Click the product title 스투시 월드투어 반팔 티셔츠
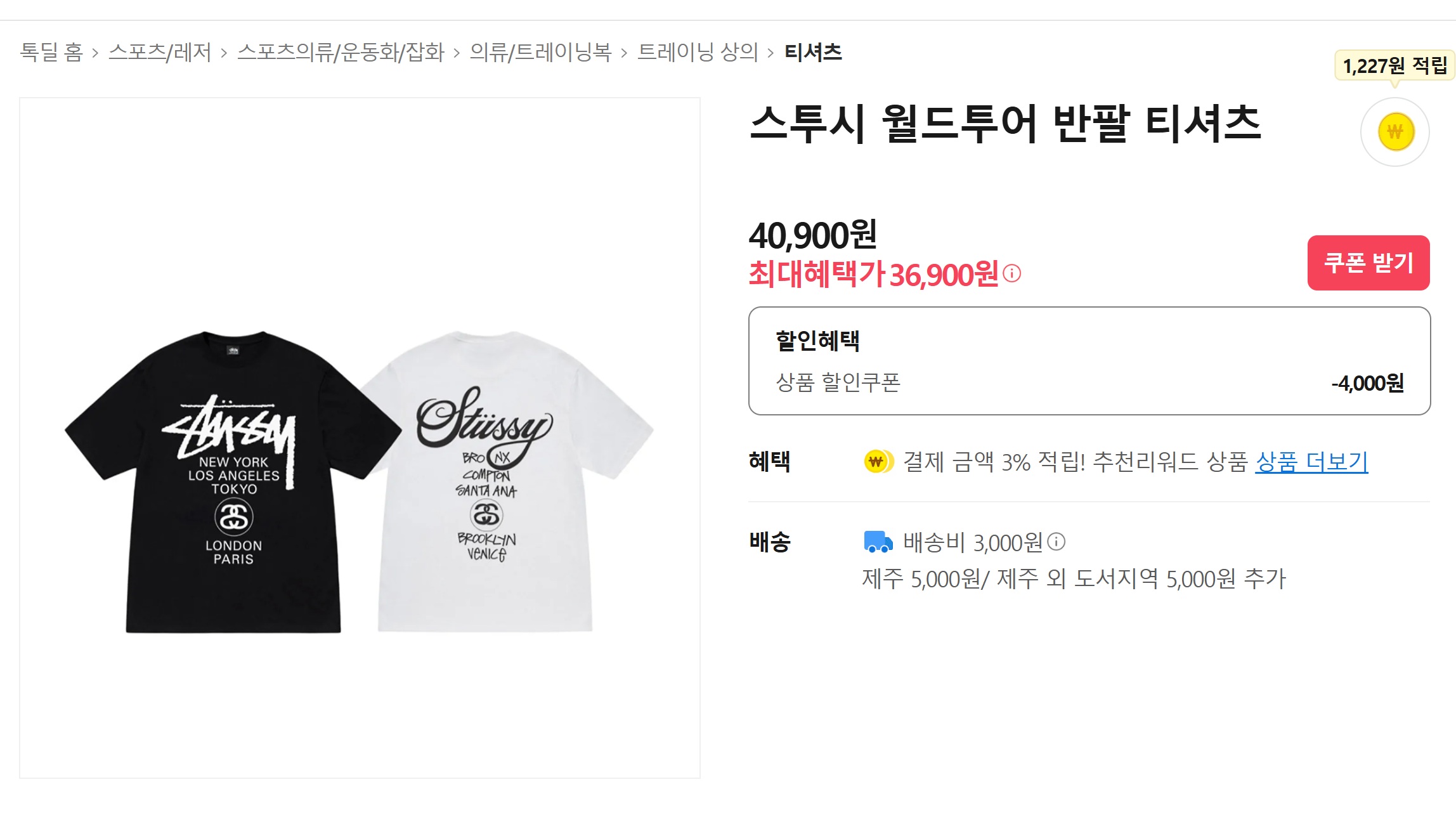The width and height of the screenshot is (1456, 822). tap(1005, 124)
